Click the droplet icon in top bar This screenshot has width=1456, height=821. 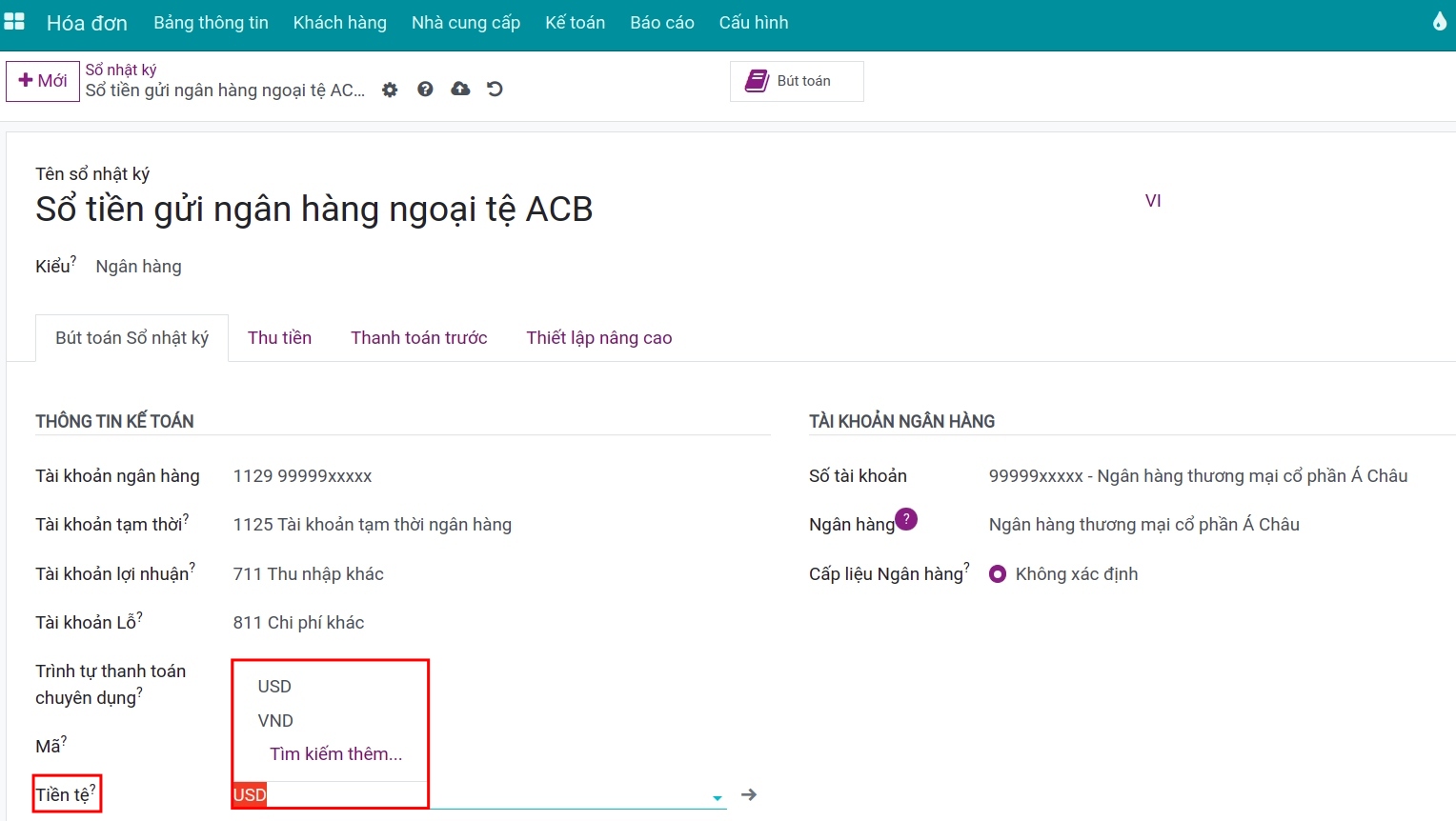1439,21
